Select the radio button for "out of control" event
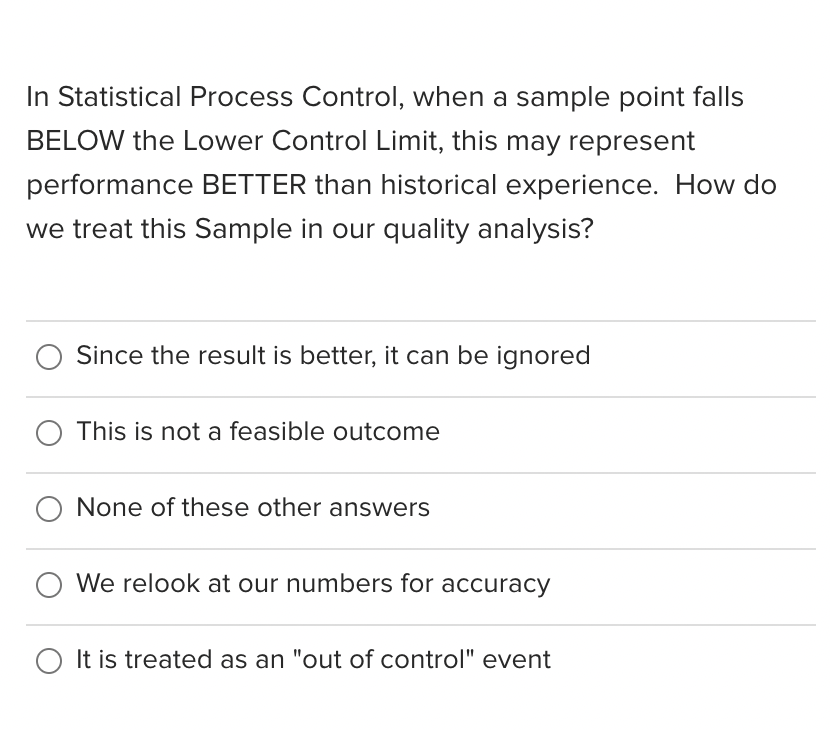The image size is (830, 730). [49, 661]
